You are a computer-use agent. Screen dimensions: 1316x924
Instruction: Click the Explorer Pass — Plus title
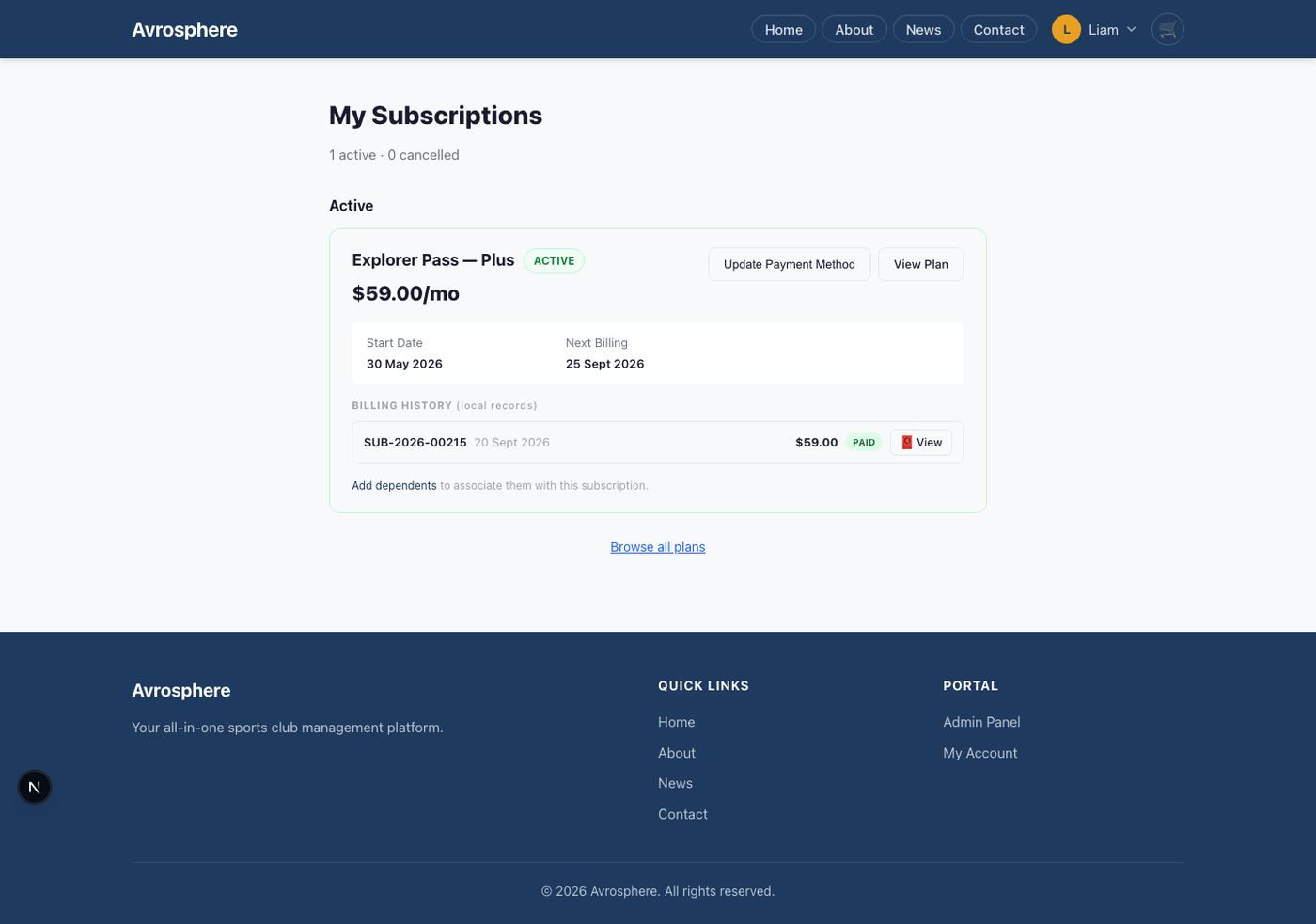point(432,260)
